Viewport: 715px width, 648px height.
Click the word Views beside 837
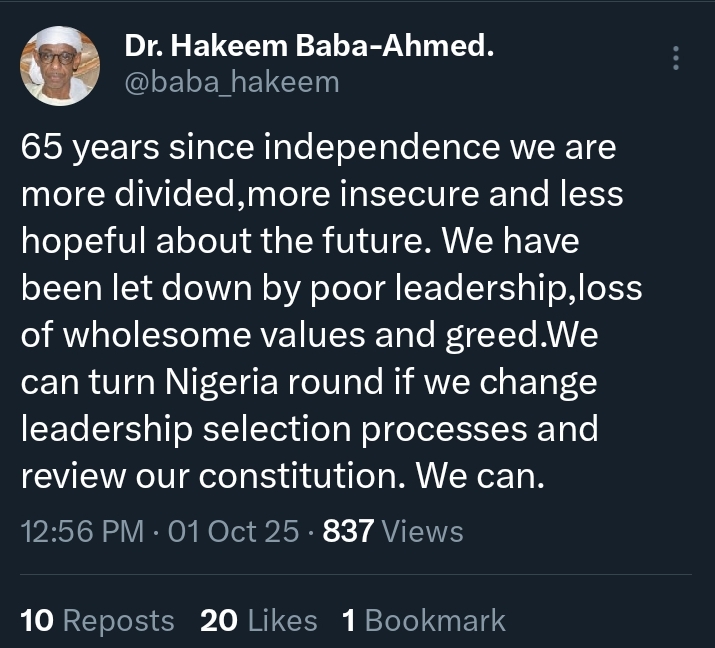tap(423, 531)
